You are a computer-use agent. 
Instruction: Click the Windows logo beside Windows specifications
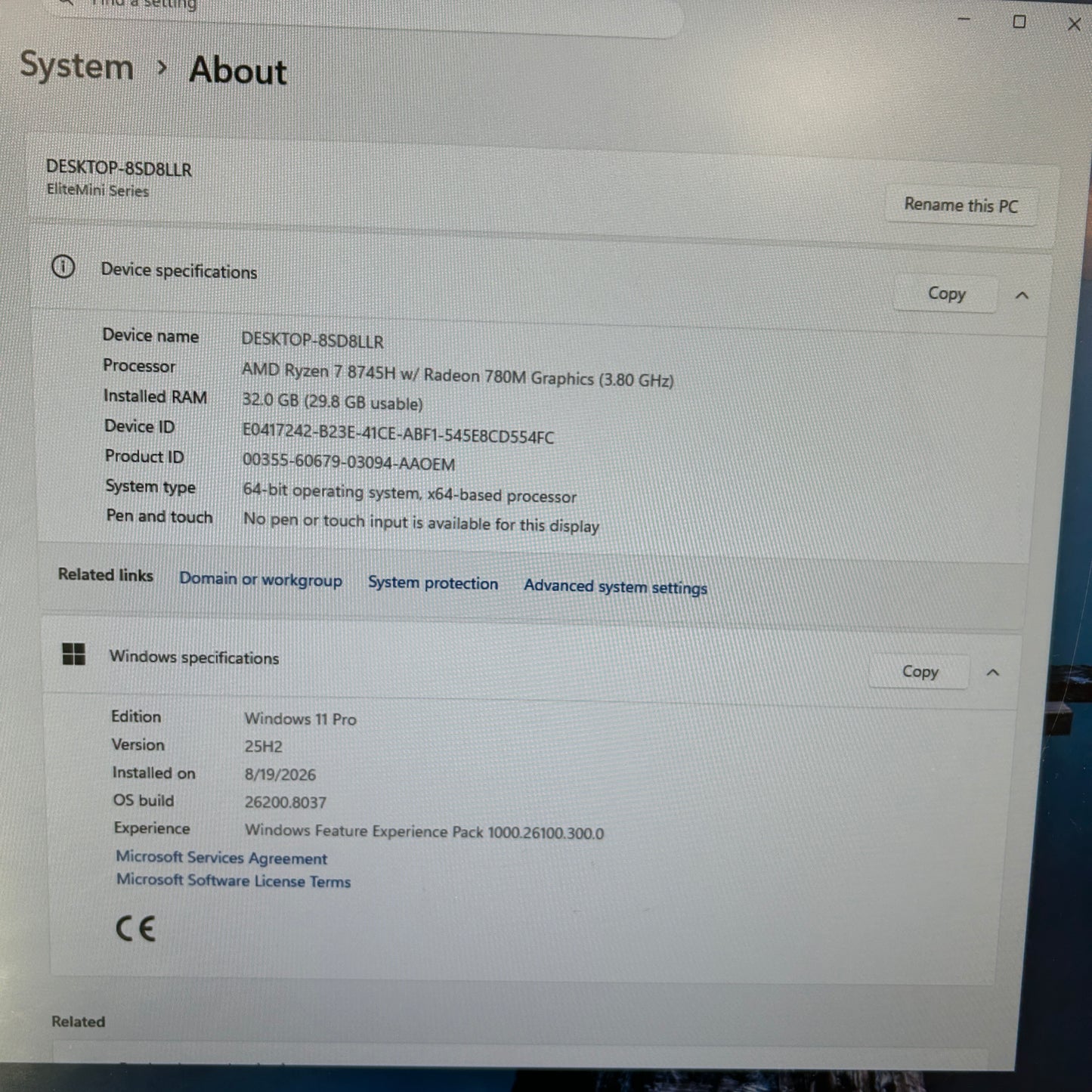pos(73,654)
